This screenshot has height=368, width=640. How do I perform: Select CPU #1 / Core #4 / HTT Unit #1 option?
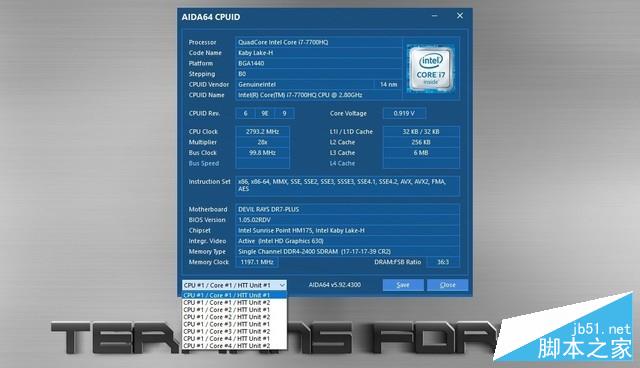click(235, 339)
